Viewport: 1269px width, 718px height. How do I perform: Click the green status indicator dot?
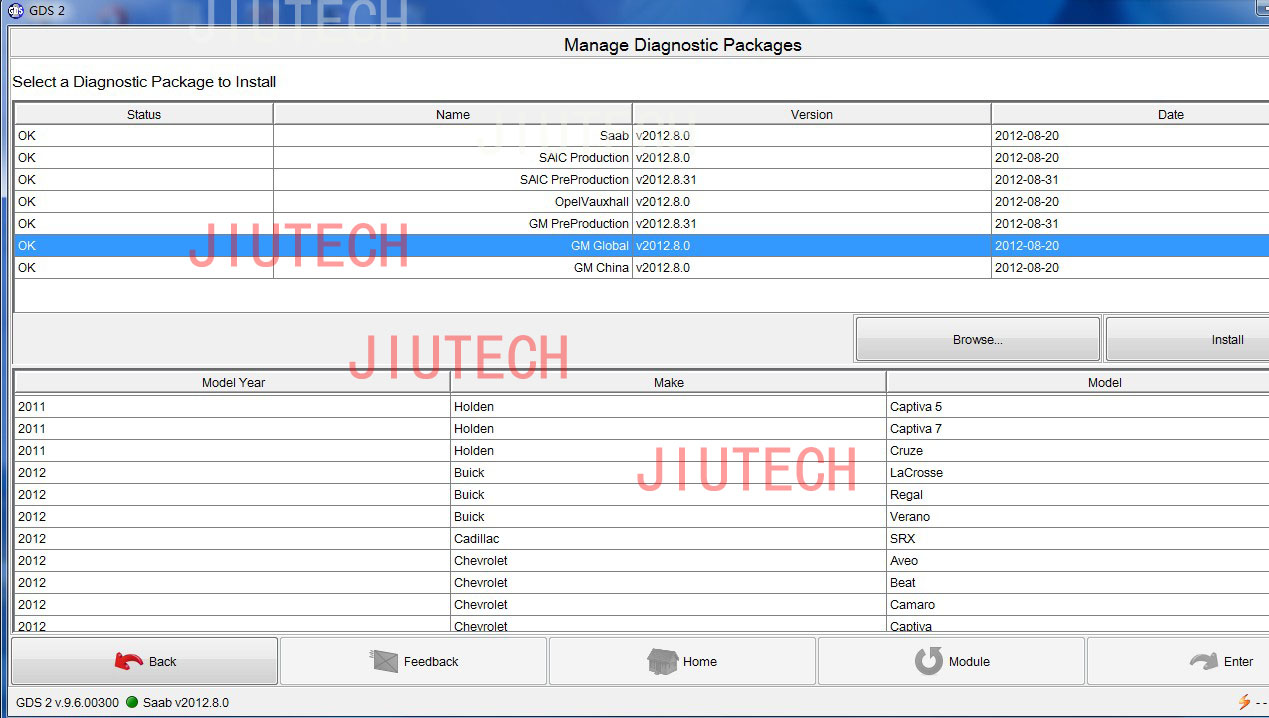point(132,702)
